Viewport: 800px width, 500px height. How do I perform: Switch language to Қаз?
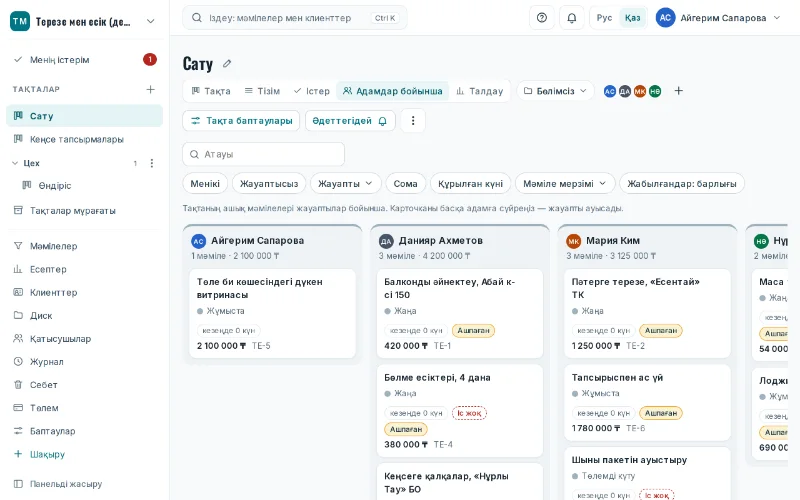pyautogui.click(x=632, y=18)
